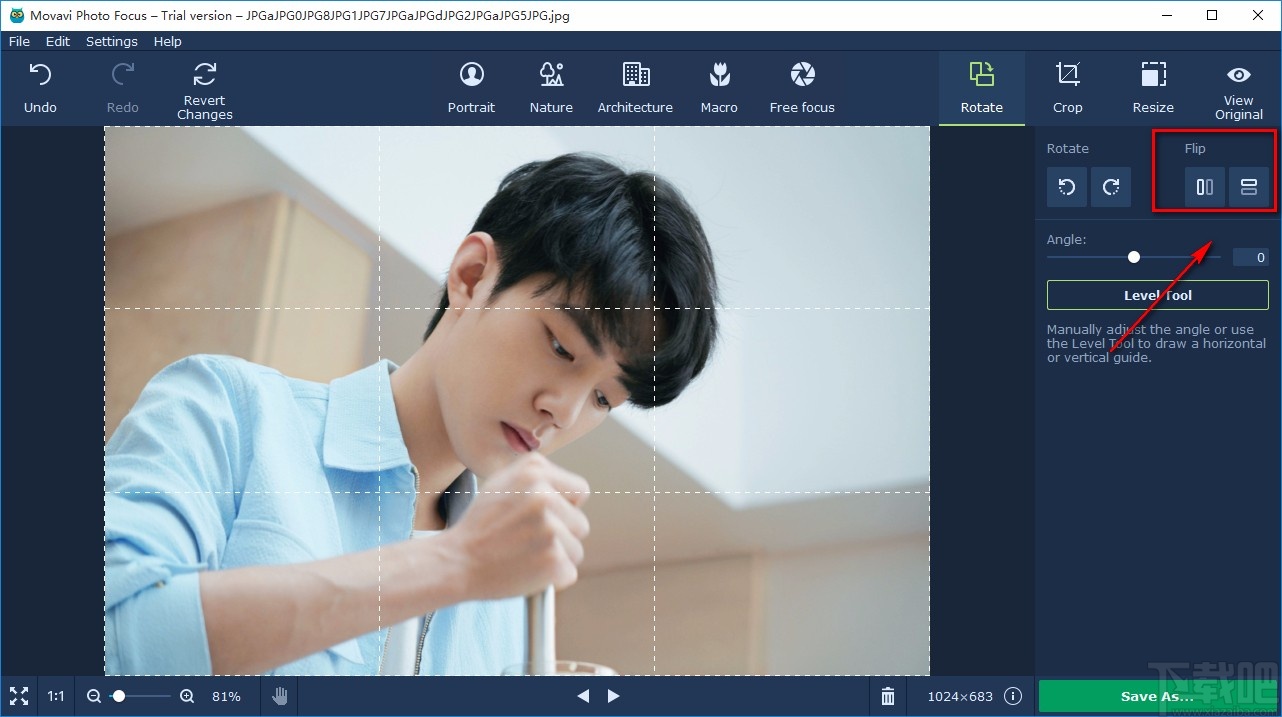This screenshot has height=717, width=1282.
Task: View the image at 1:1 size
Action: pos(55,696)
